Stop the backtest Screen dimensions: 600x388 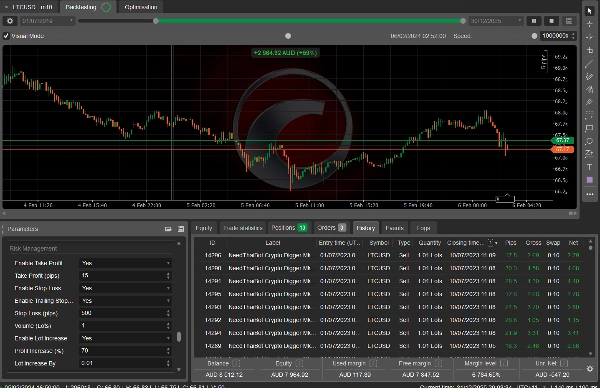(551, 21)
